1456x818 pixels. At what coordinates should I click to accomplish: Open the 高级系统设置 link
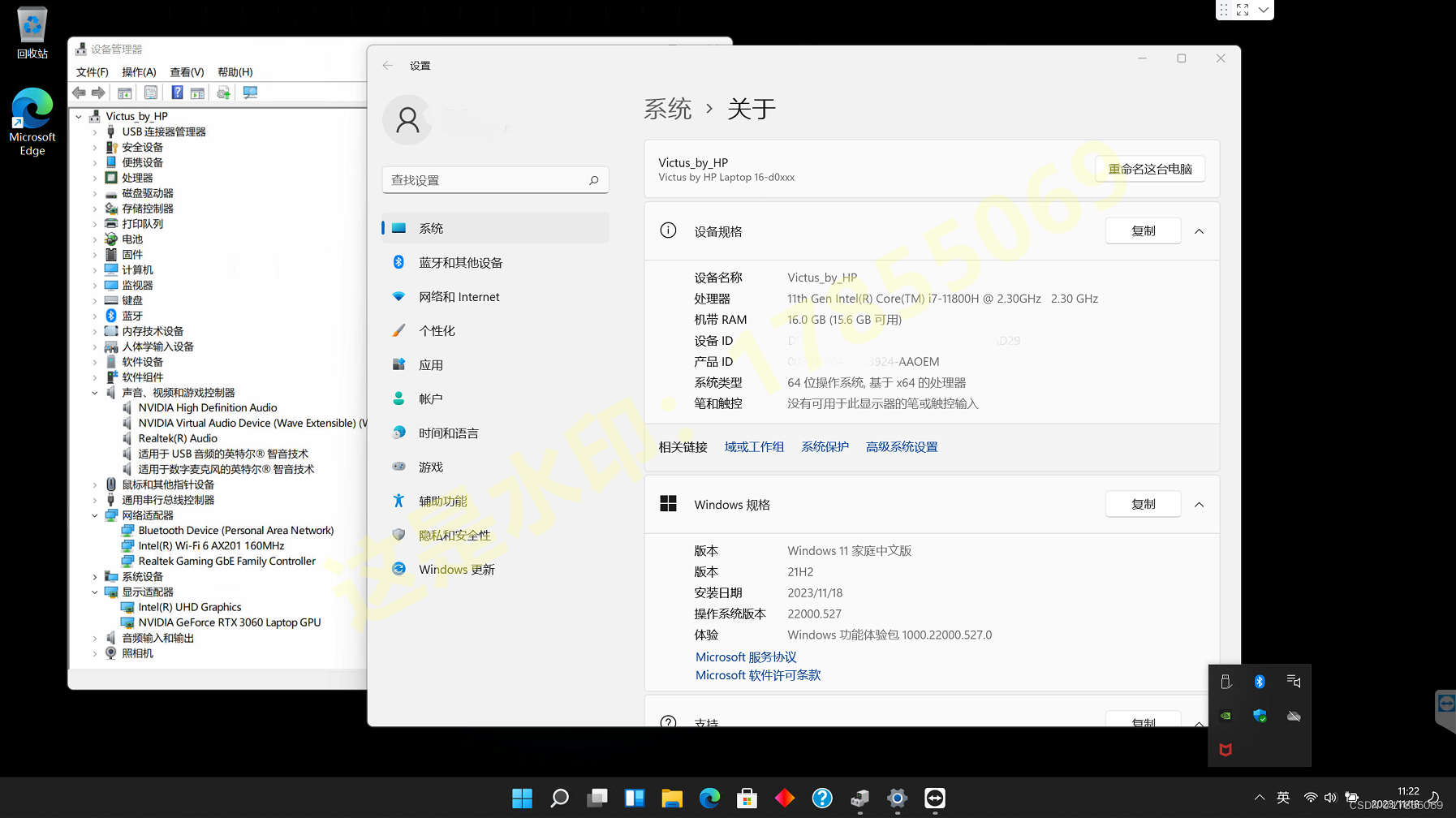click(902, 447)
